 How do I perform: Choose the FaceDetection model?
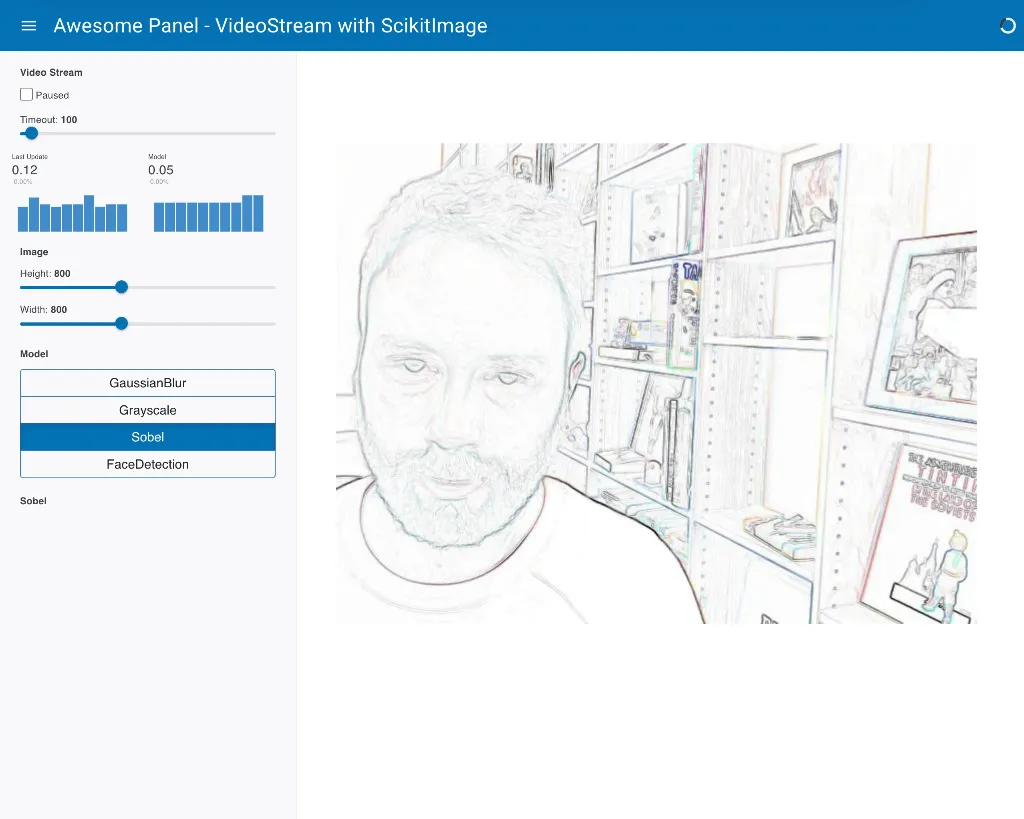[x=148, y=464]
